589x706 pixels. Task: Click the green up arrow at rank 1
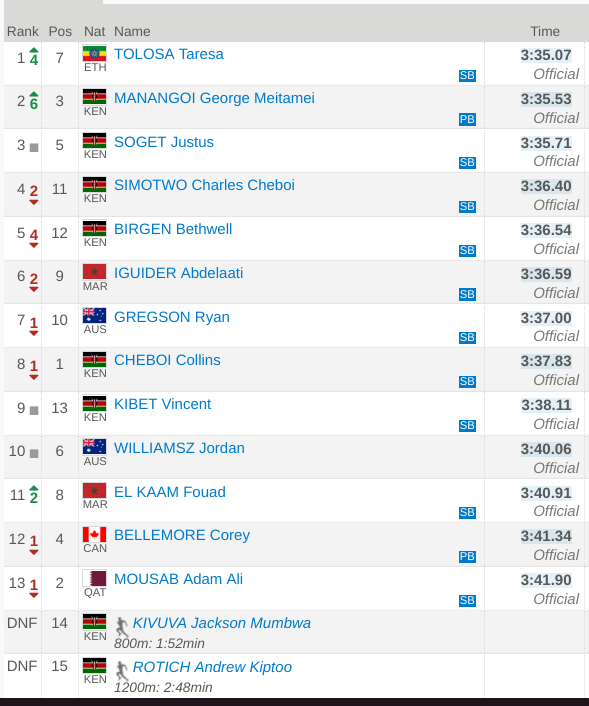coord(34,50)
